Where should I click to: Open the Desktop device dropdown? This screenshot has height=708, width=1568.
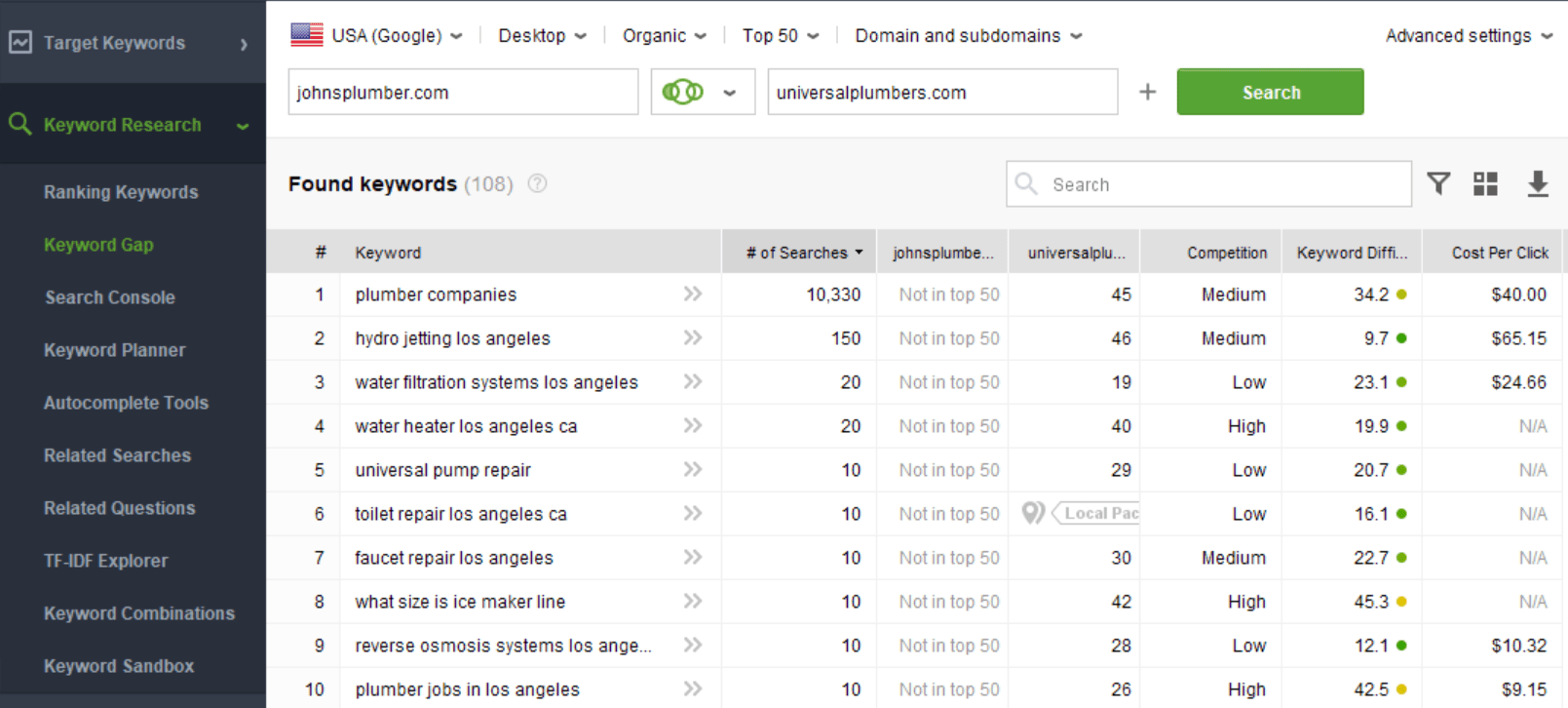[542, 35]
